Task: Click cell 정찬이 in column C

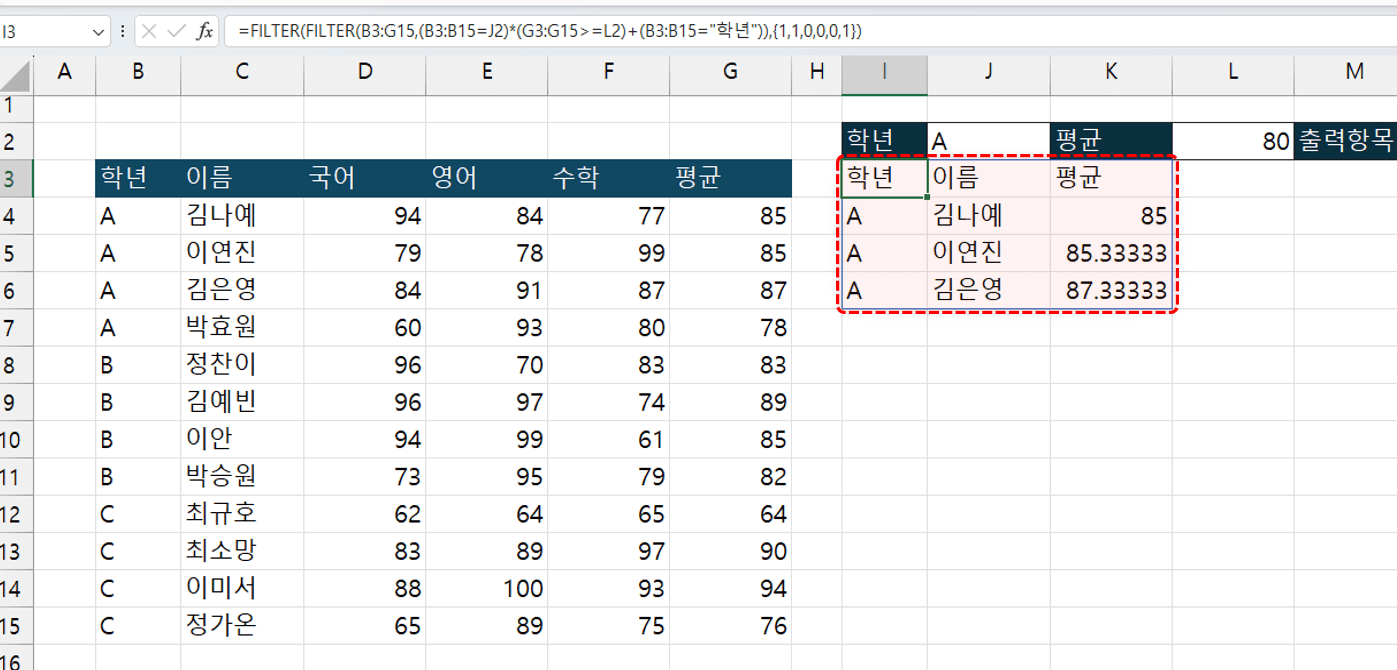Action: [242, 365]
